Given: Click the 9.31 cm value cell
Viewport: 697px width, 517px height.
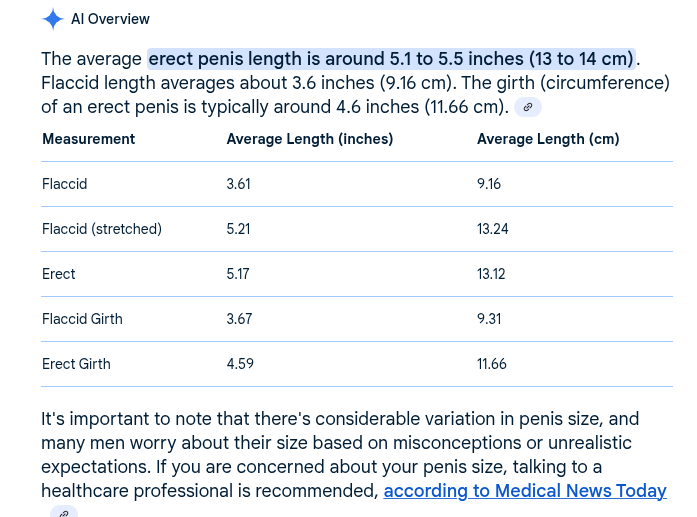Looking at the screenshot, I should coord(489,319).
